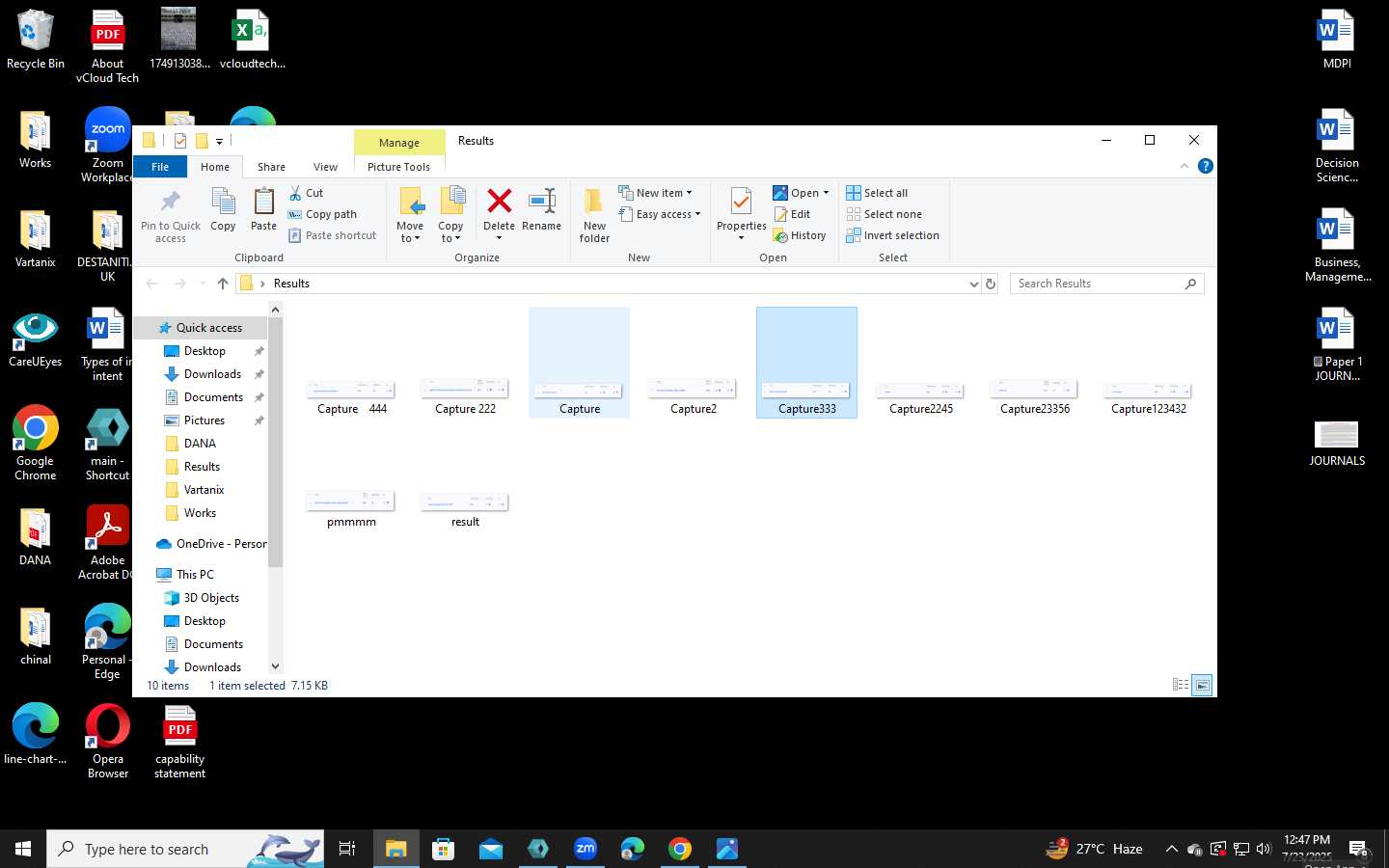The height and width of the screenshot is (868, 1389).
Task: Click the Up one level arrow
Action: point(223,284)
